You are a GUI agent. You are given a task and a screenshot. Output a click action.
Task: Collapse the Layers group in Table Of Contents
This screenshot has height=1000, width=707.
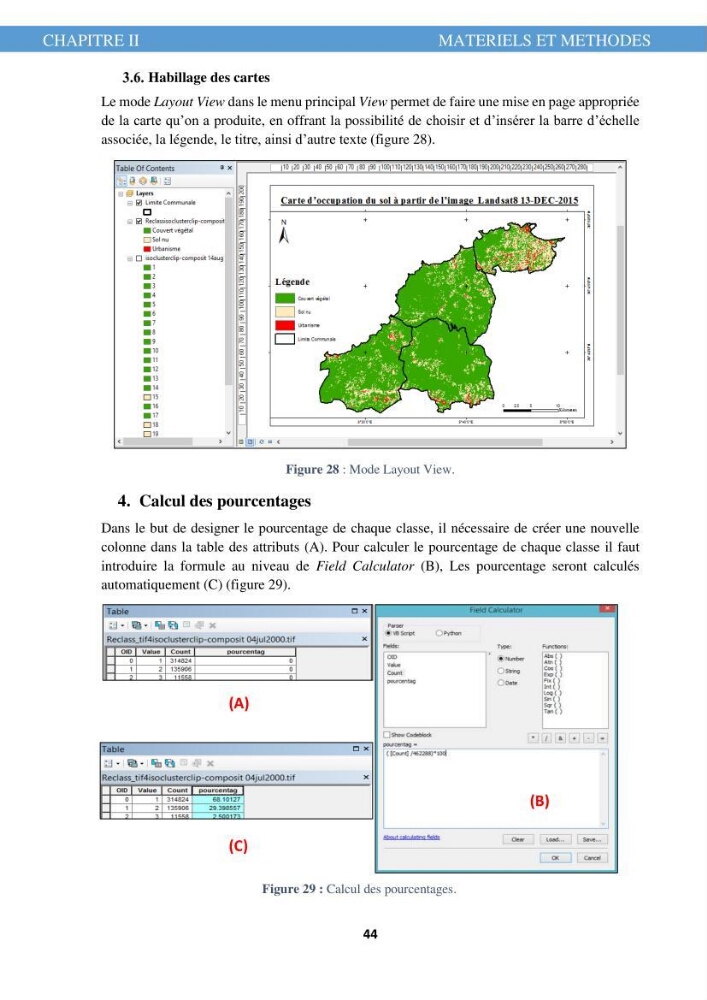pyautogui.click(x=120, y=193)
